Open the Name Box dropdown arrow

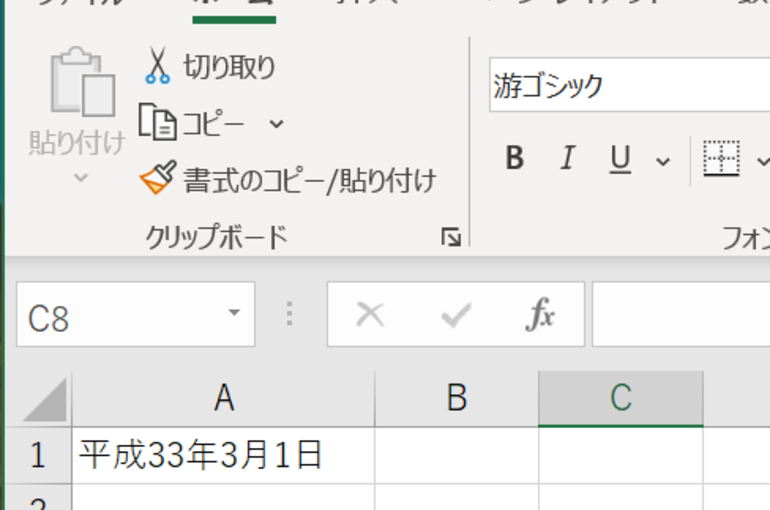pos(234,312)
